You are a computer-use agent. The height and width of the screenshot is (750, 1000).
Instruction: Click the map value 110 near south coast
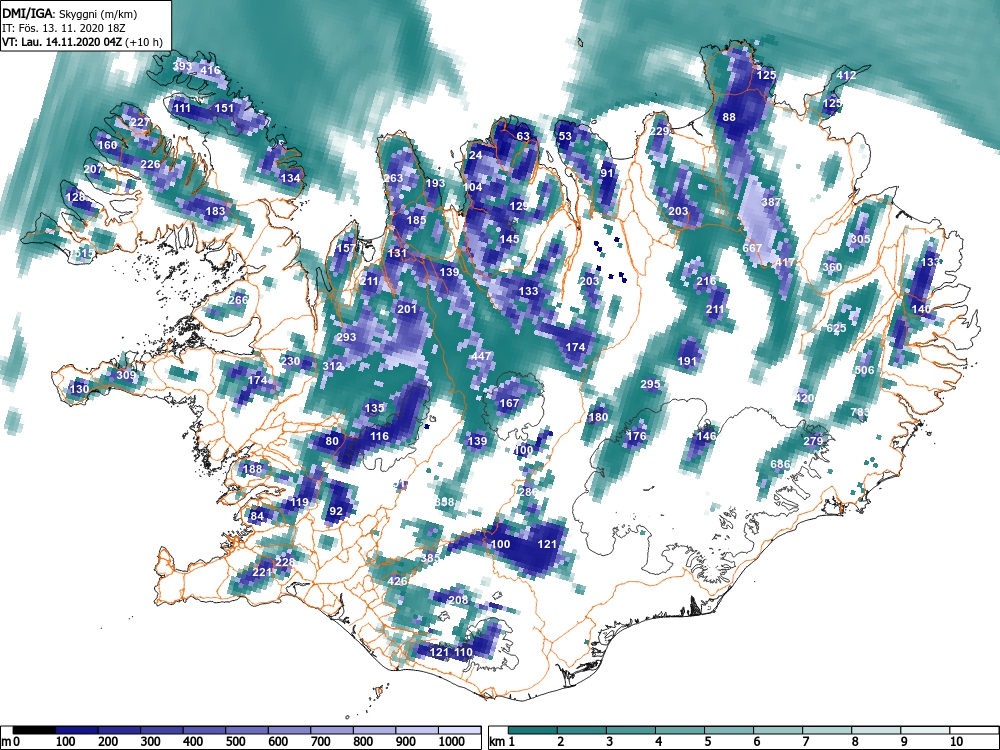coord(464,652)
